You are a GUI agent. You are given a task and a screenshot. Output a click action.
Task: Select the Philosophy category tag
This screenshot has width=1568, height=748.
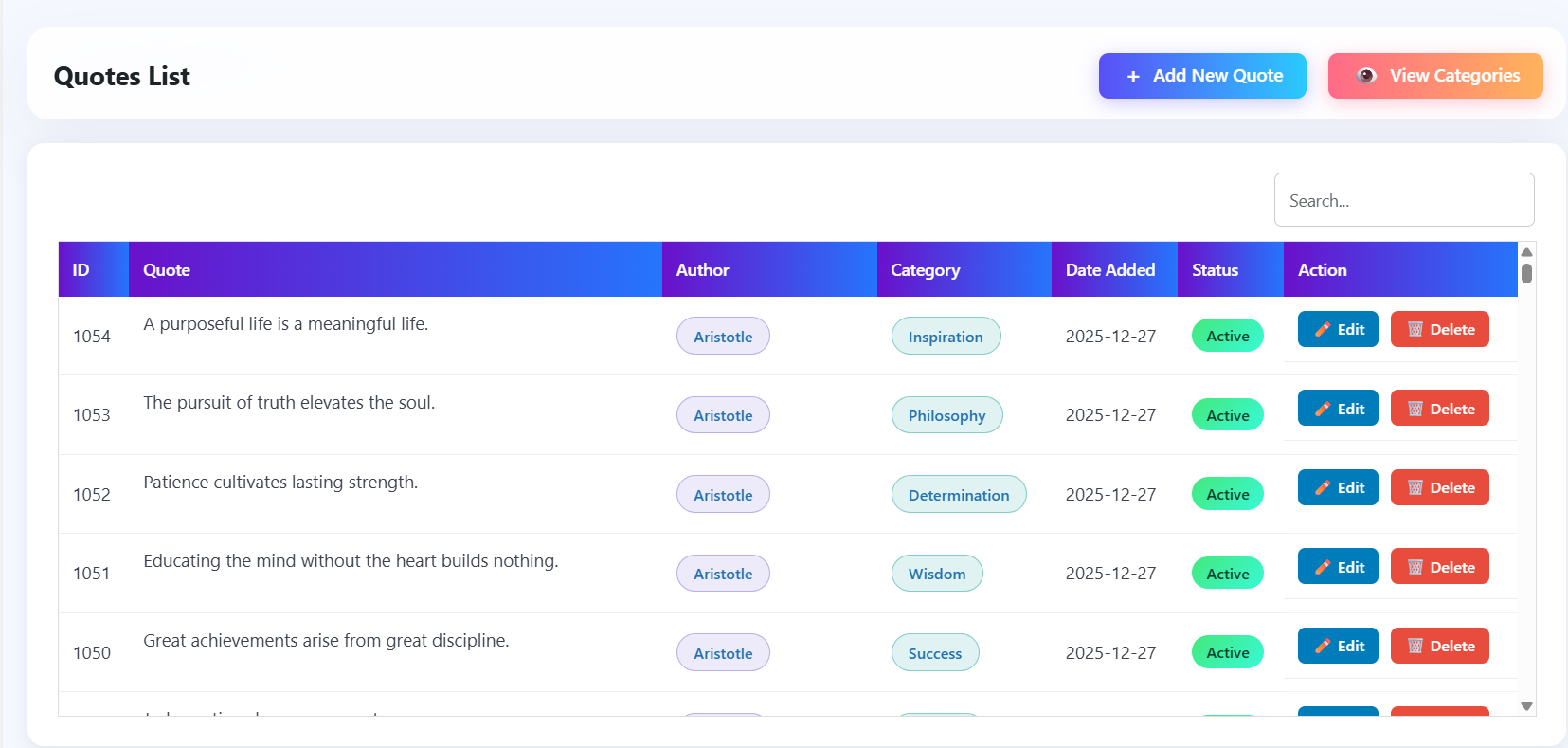point(946,415)
